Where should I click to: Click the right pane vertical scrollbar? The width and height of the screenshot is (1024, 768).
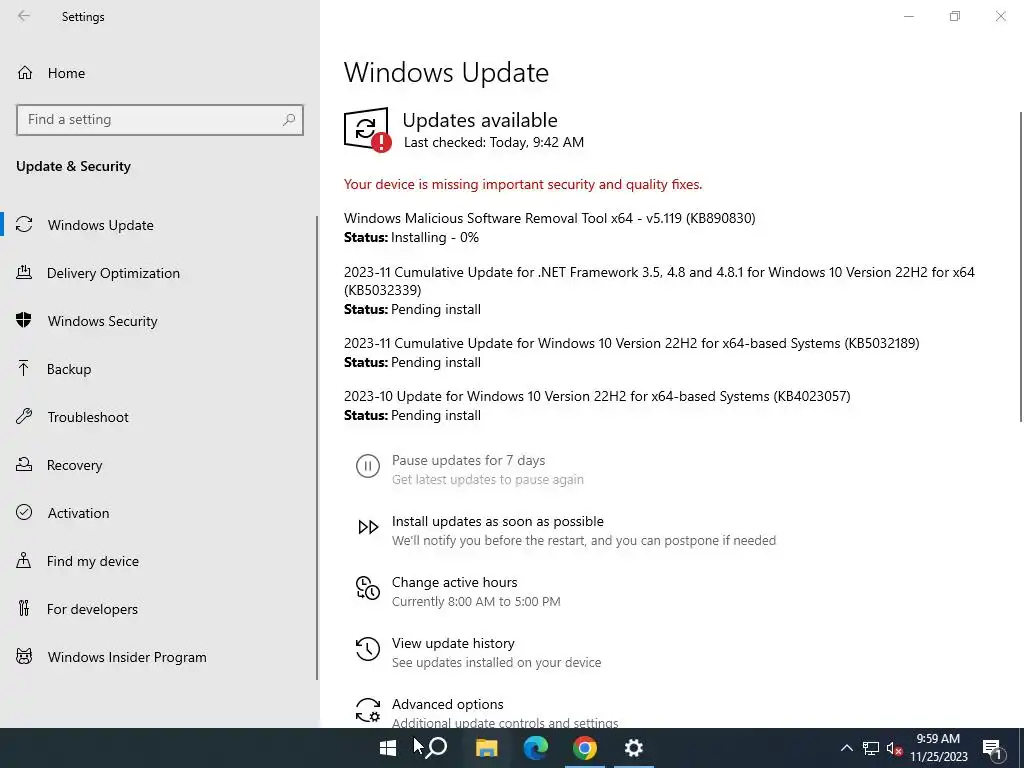pos(1021,266)
